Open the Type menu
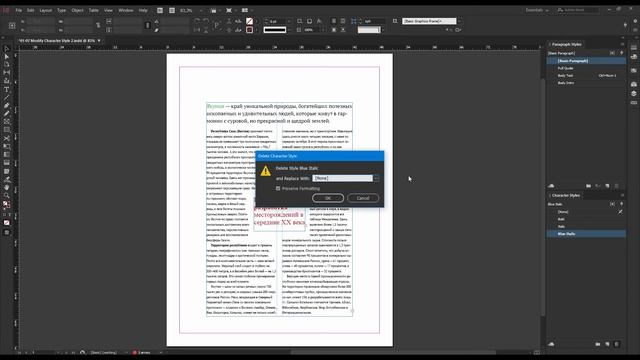This screenshot has width=640, height=360. tap(62, 10)
